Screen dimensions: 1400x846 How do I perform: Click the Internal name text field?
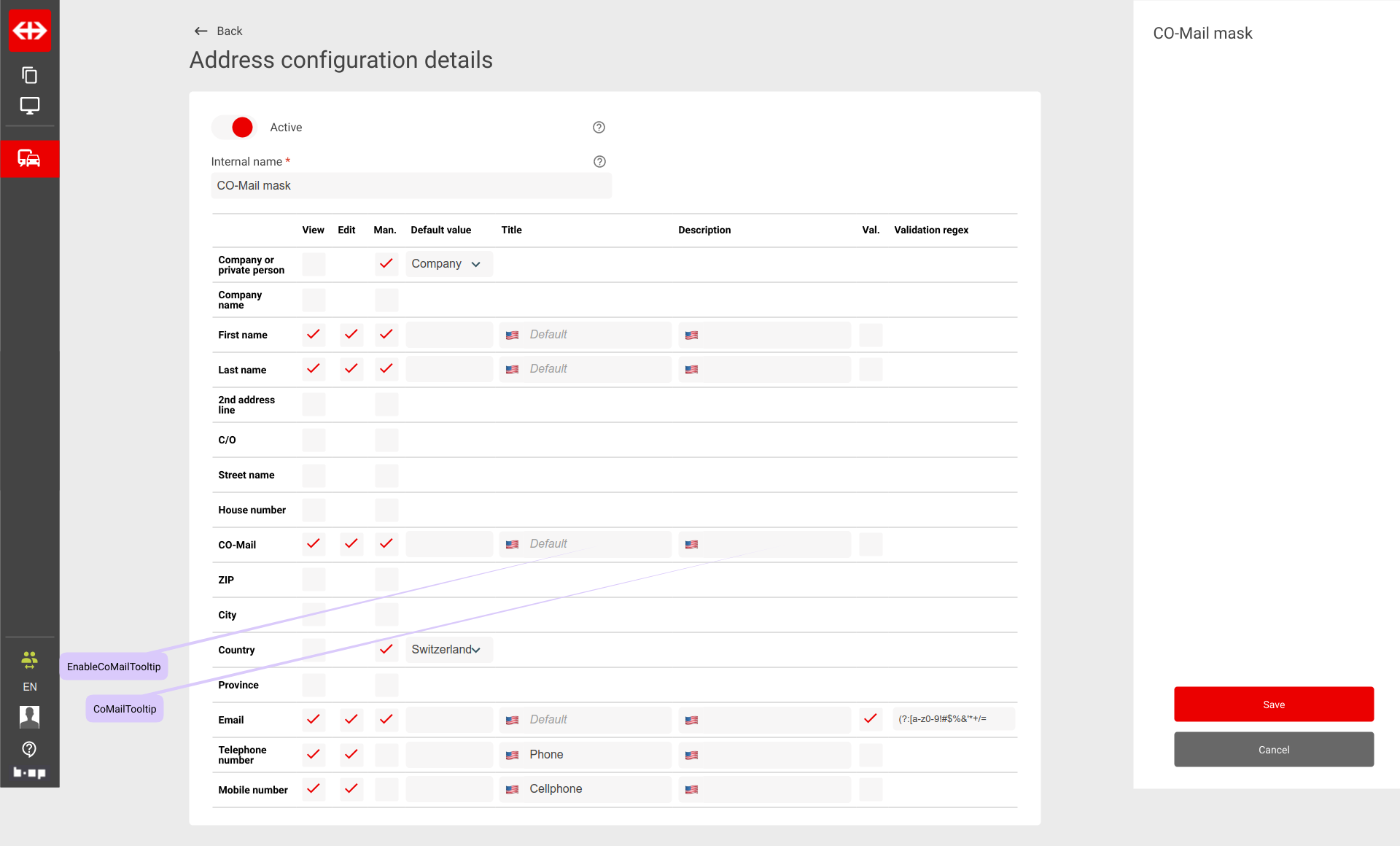[x=411, y=186]
